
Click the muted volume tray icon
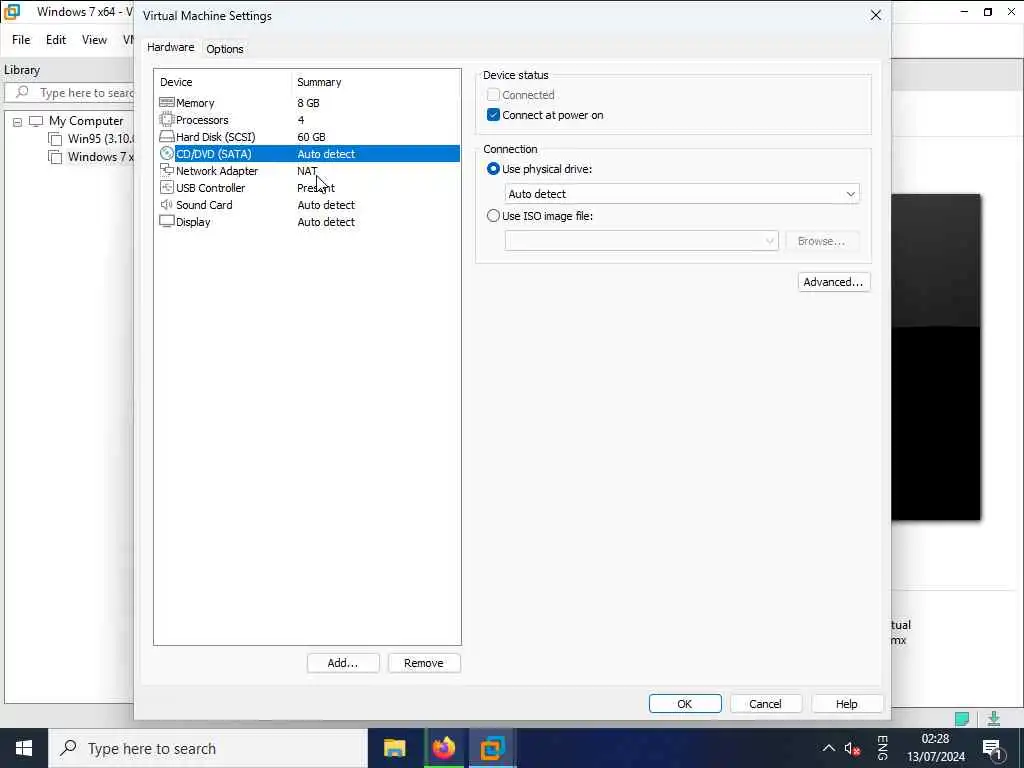tap(852, 749)
